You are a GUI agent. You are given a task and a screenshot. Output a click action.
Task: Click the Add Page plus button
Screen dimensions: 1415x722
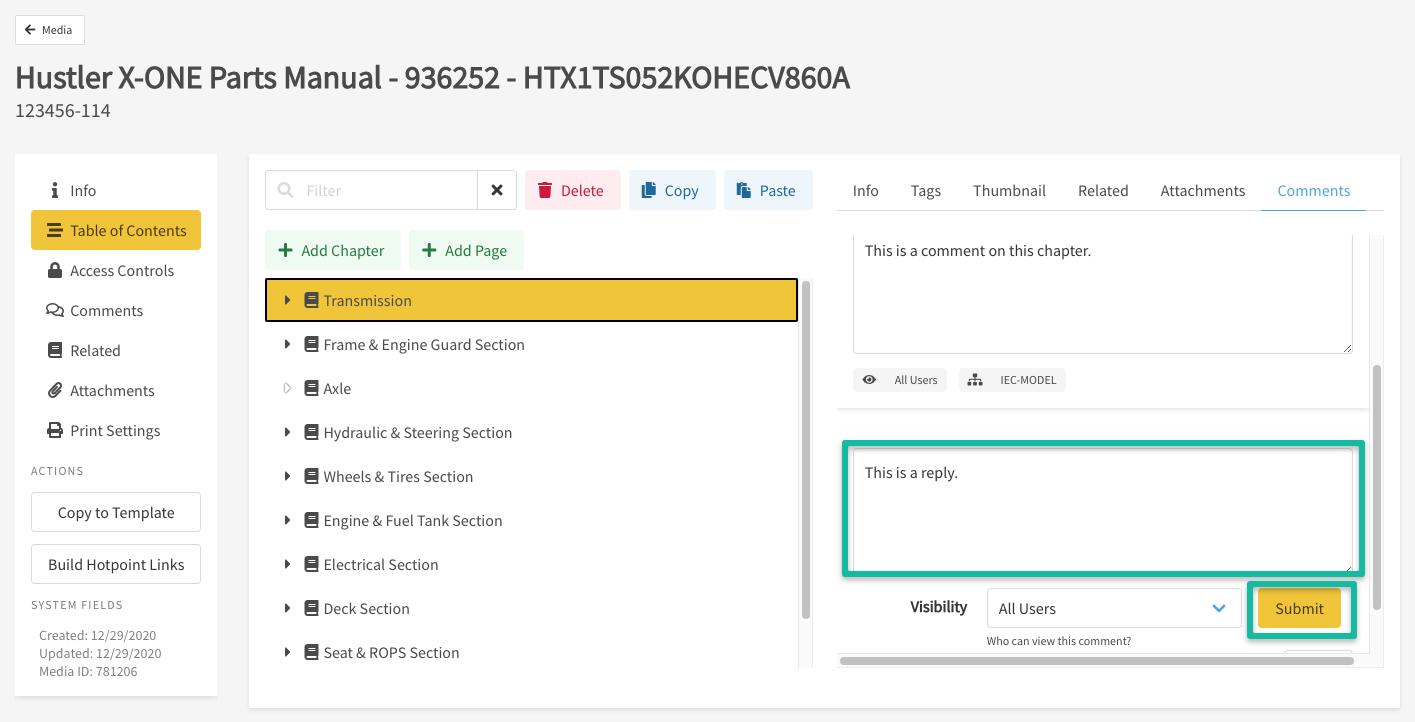pos(465,250)
